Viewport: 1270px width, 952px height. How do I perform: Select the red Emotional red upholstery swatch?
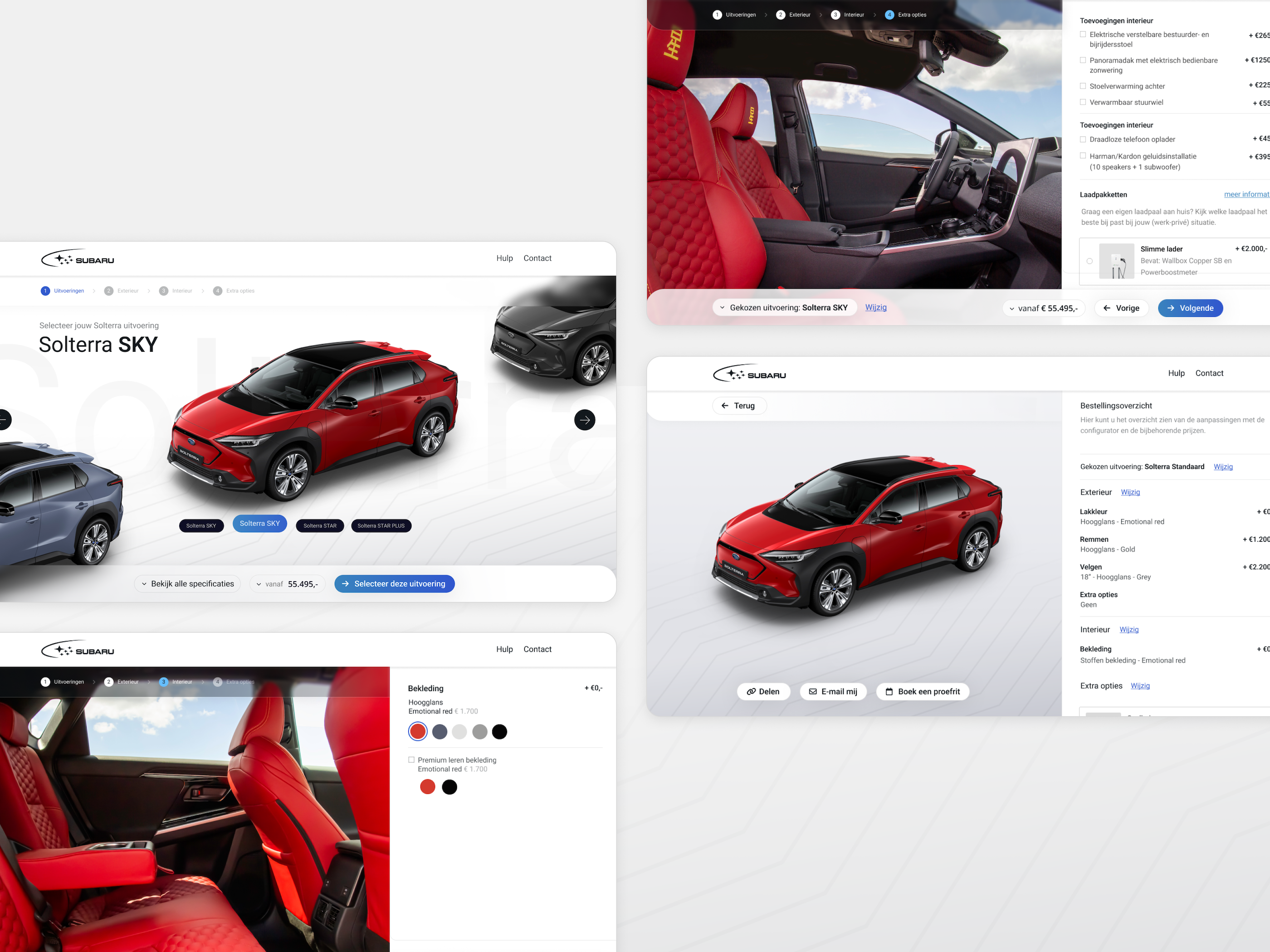click(x=417, y=732)
